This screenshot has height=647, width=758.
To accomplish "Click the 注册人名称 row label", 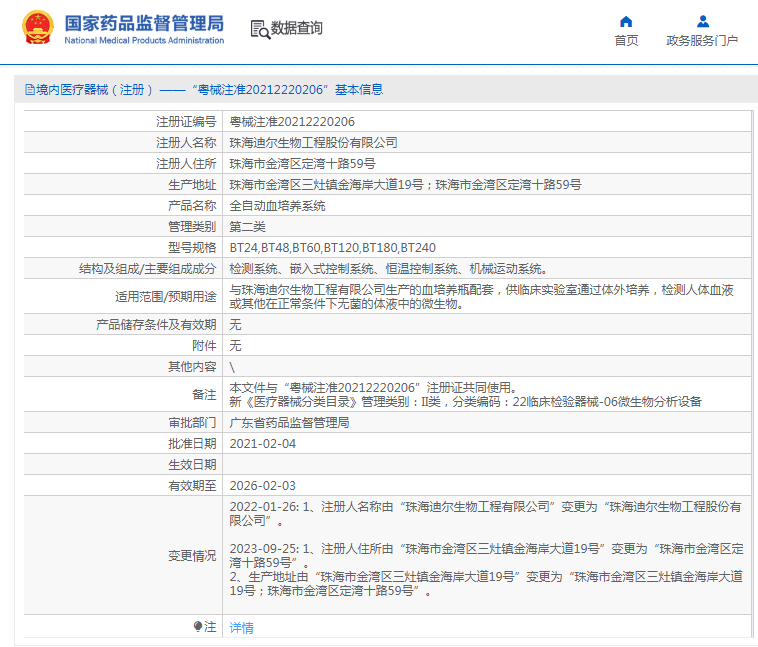I will (186, 143).
